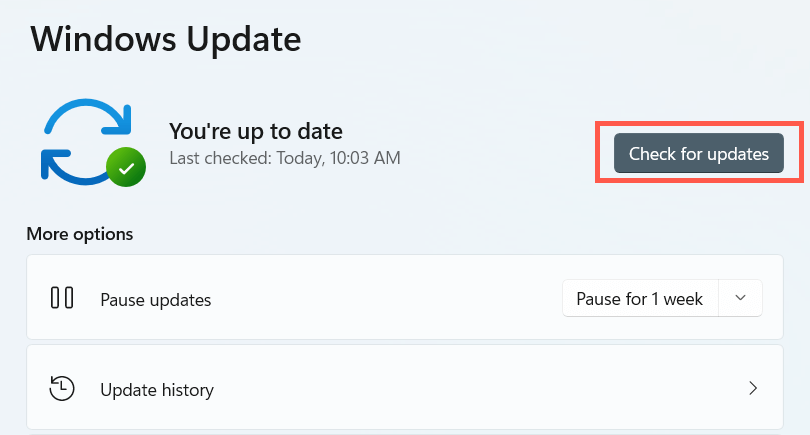Click the clock icon beside Update history
Image resolution: width=810 pixels, height=435 pixels.
(x=62, y=388)
